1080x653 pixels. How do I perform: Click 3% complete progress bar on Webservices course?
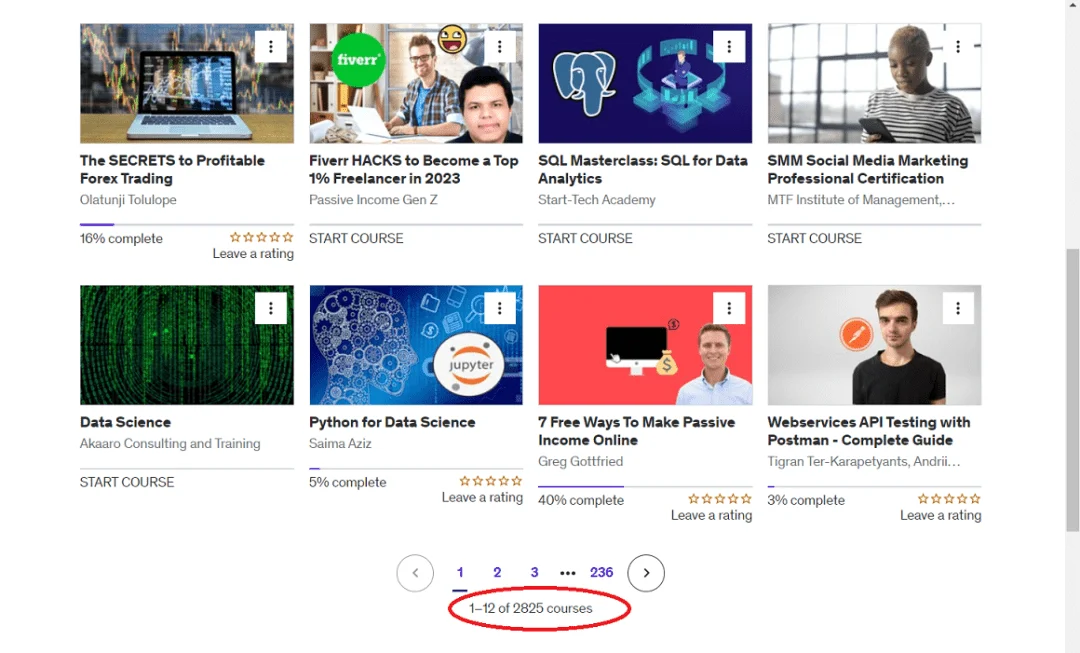tap(875, 486)
